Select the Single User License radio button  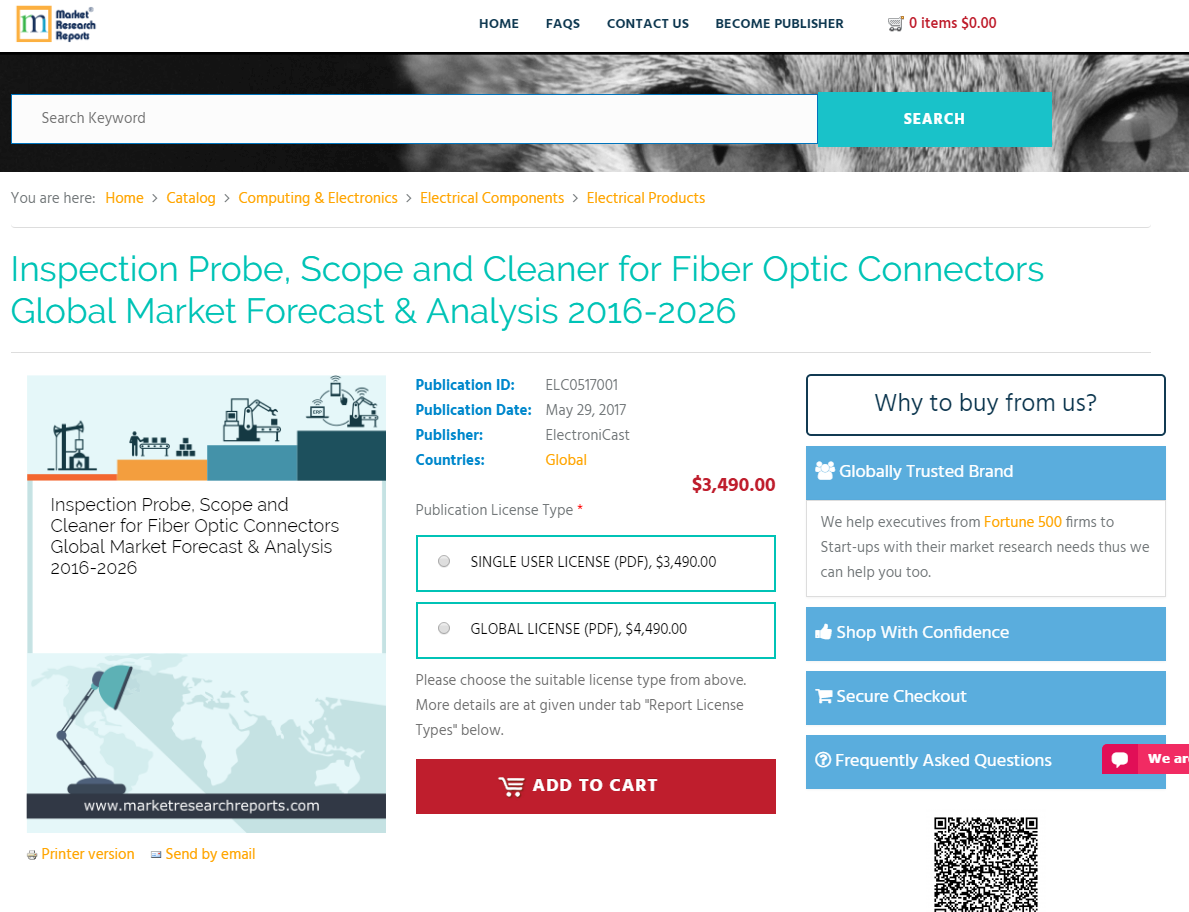444,562
